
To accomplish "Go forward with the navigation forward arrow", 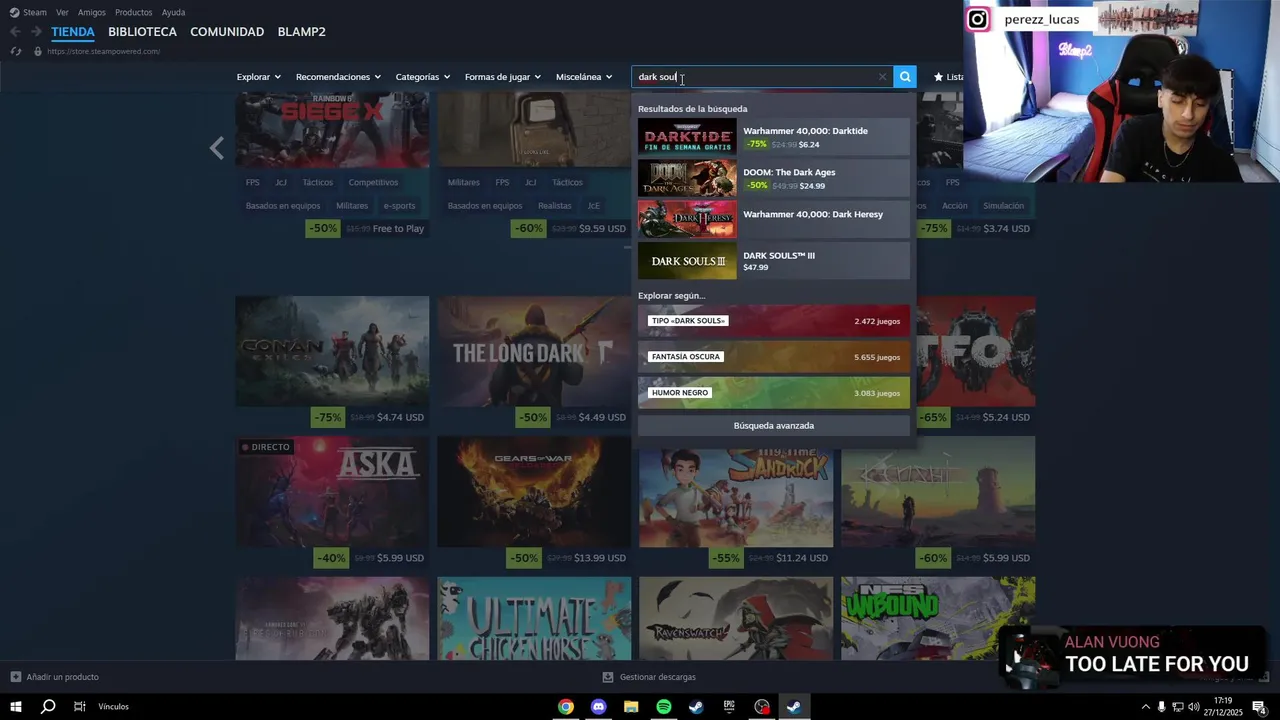I will 36,32.
